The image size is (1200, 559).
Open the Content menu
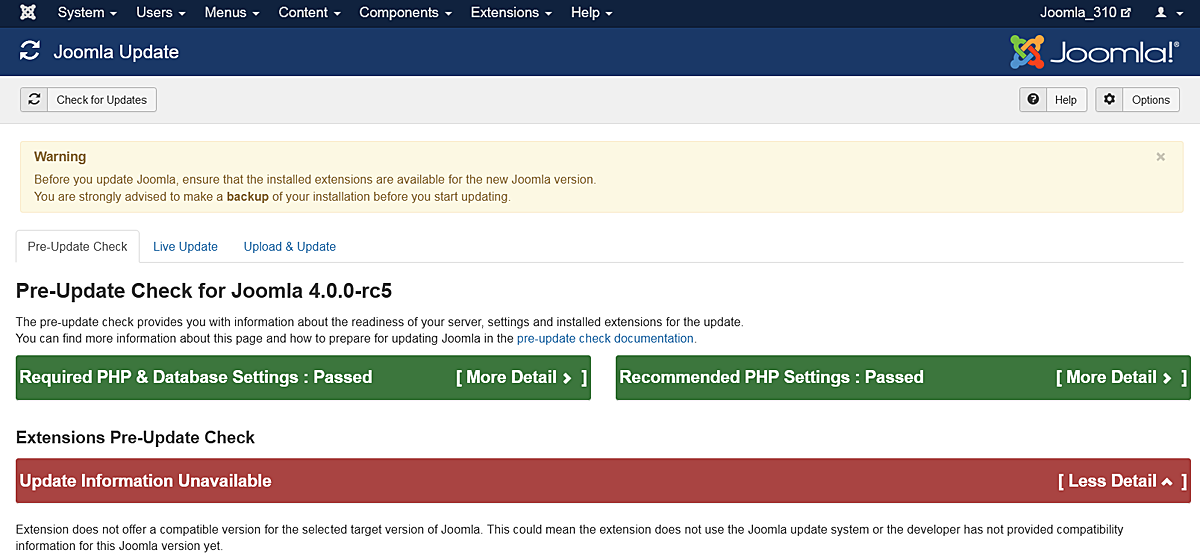coord(310,13)
